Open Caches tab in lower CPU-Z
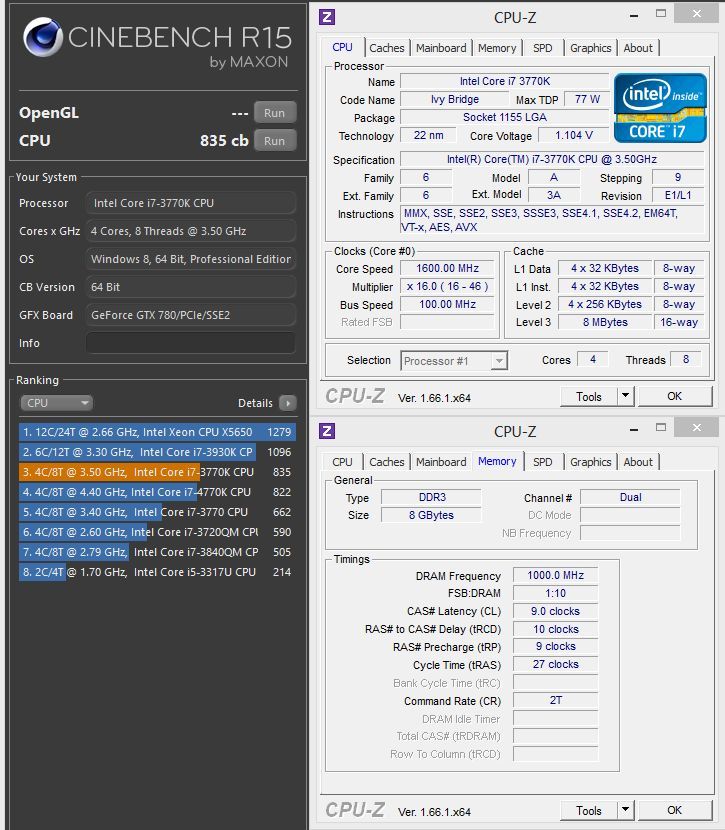 [x=387, y=462]
